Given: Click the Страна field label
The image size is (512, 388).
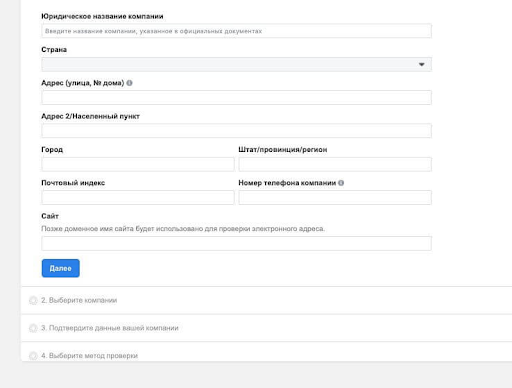Looking at the screenshot, I should pos(54,50).
